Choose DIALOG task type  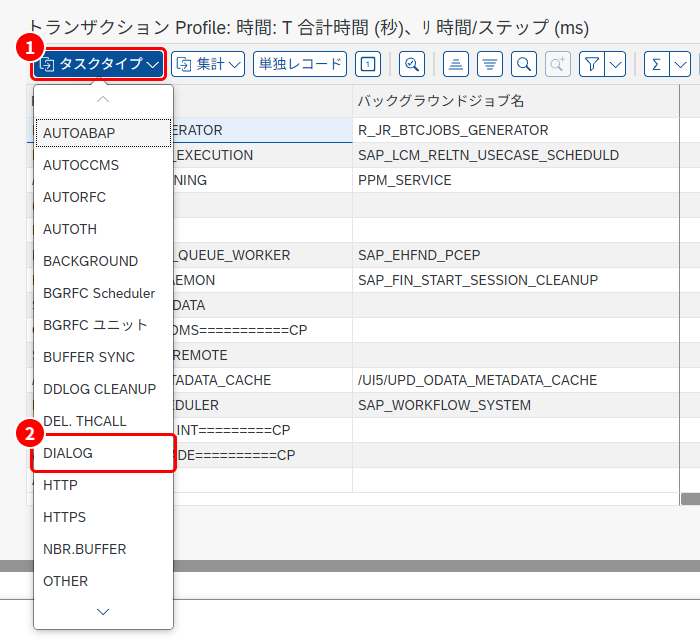pos(103,453)
